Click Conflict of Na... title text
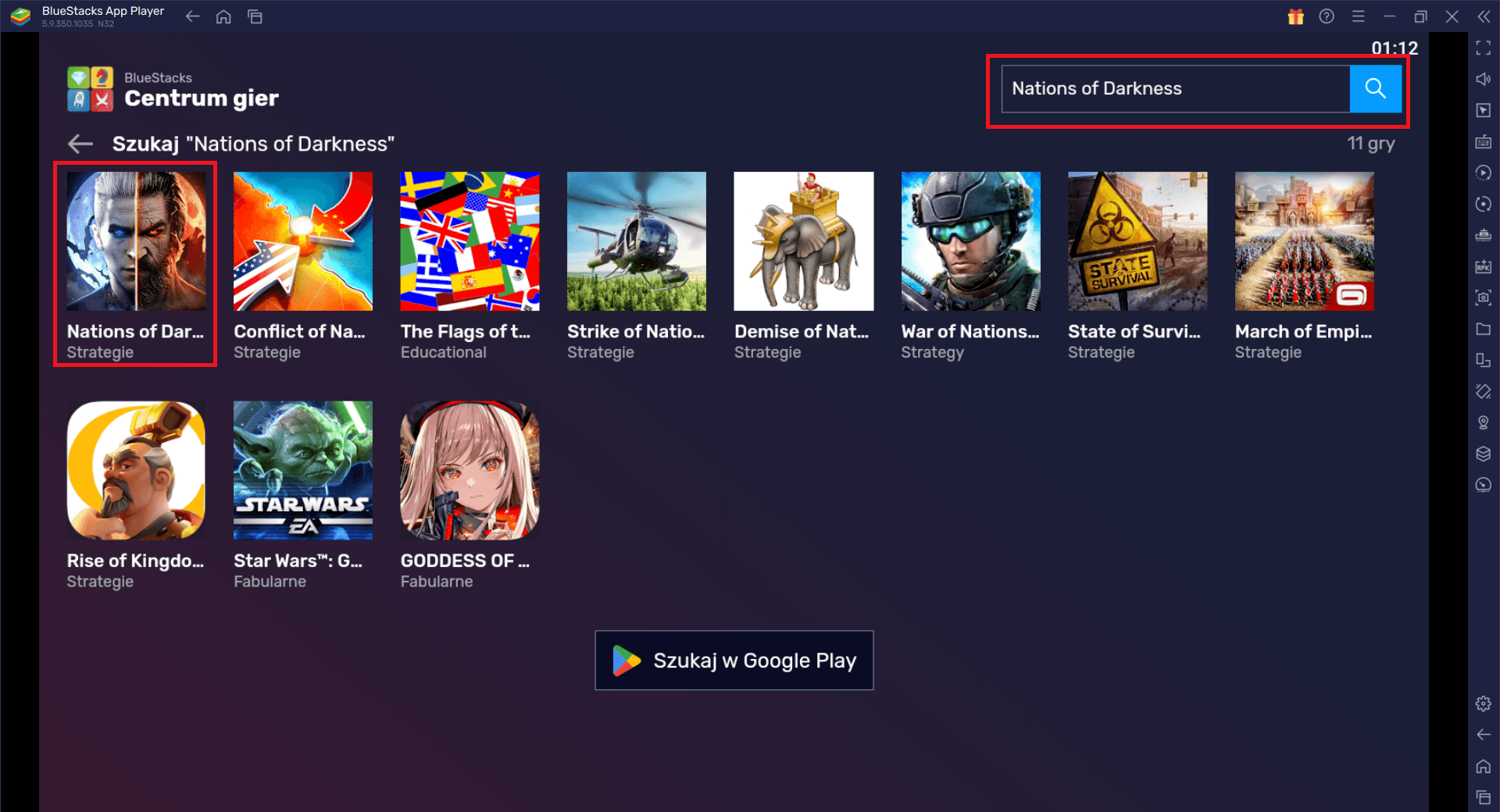 coord(299,332)
